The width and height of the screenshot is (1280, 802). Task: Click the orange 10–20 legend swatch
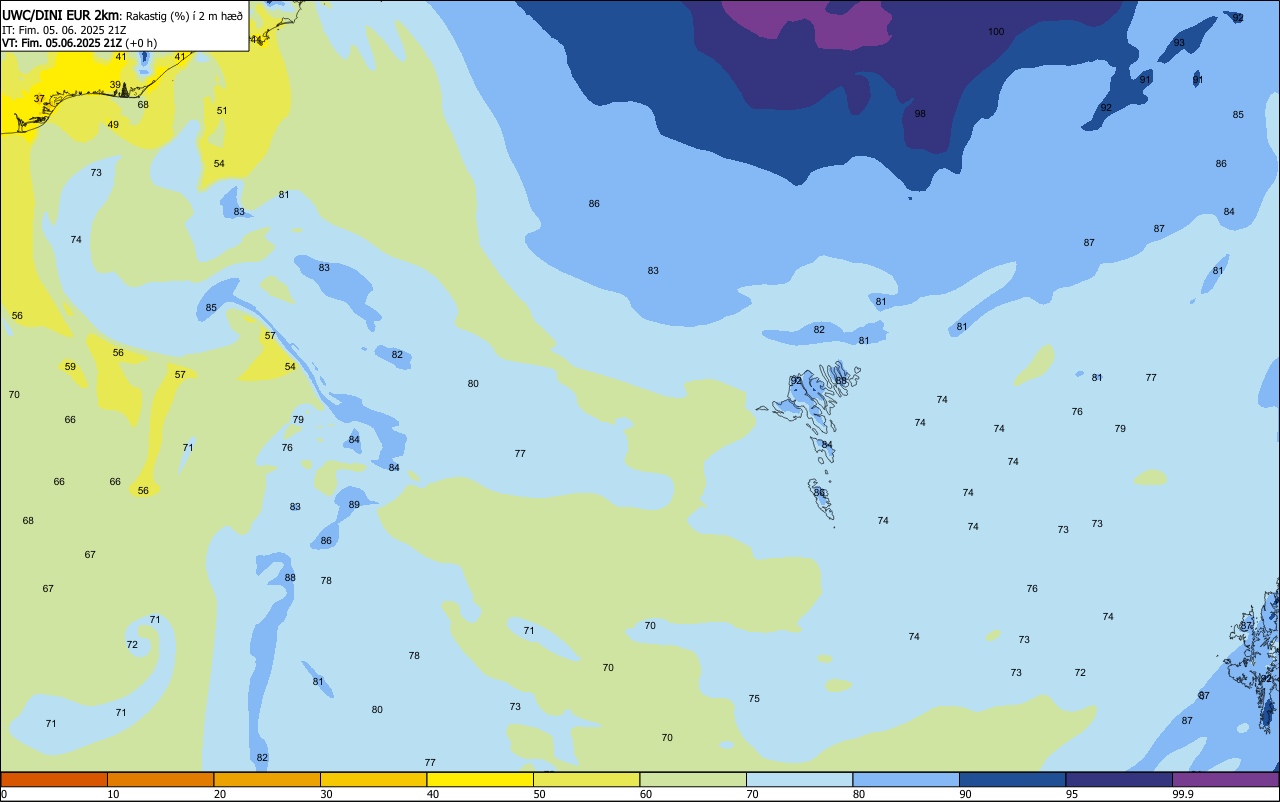coord(160,779)
